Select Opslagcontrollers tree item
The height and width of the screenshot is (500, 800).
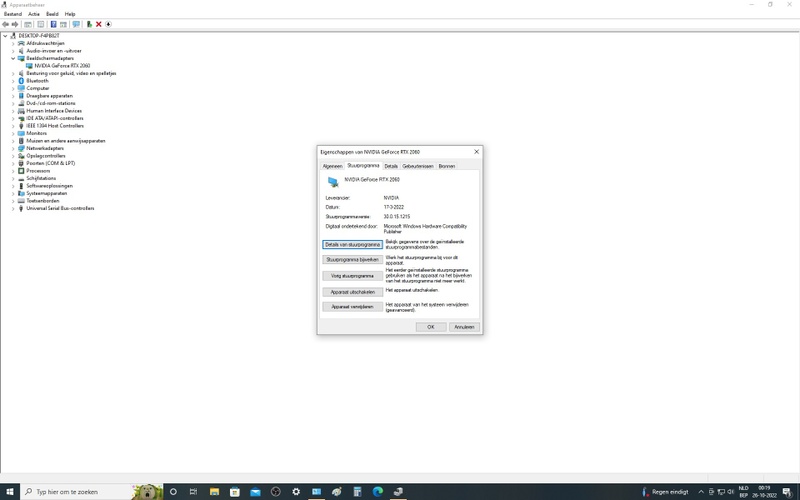46,156
